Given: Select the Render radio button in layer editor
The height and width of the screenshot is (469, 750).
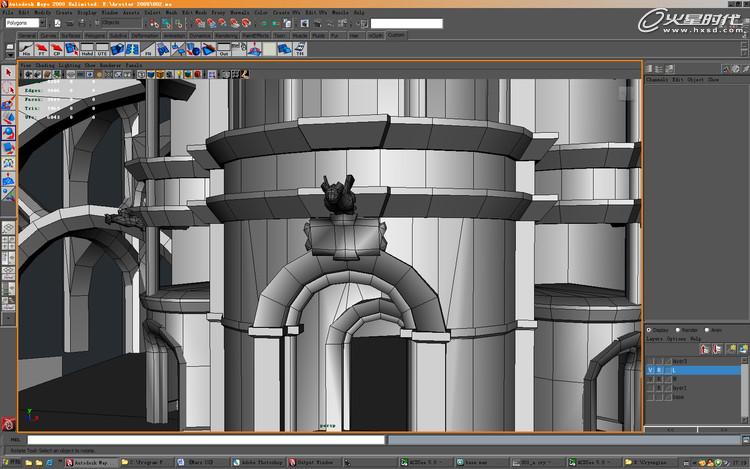Looking at the screenshot, I should pos(680,330).
